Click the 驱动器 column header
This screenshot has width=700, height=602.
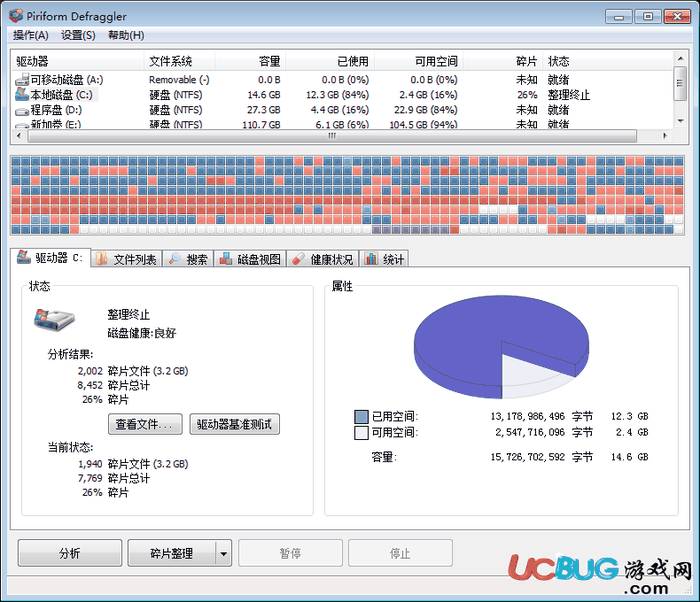(78, 61)
